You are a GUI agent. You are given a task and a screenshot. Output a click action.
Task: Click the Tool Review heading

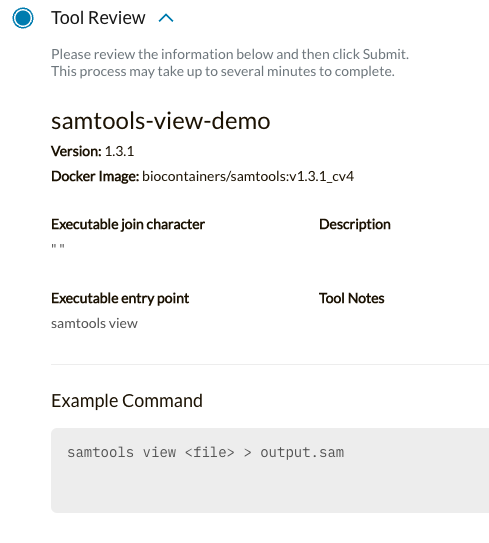tap(98, 18)
